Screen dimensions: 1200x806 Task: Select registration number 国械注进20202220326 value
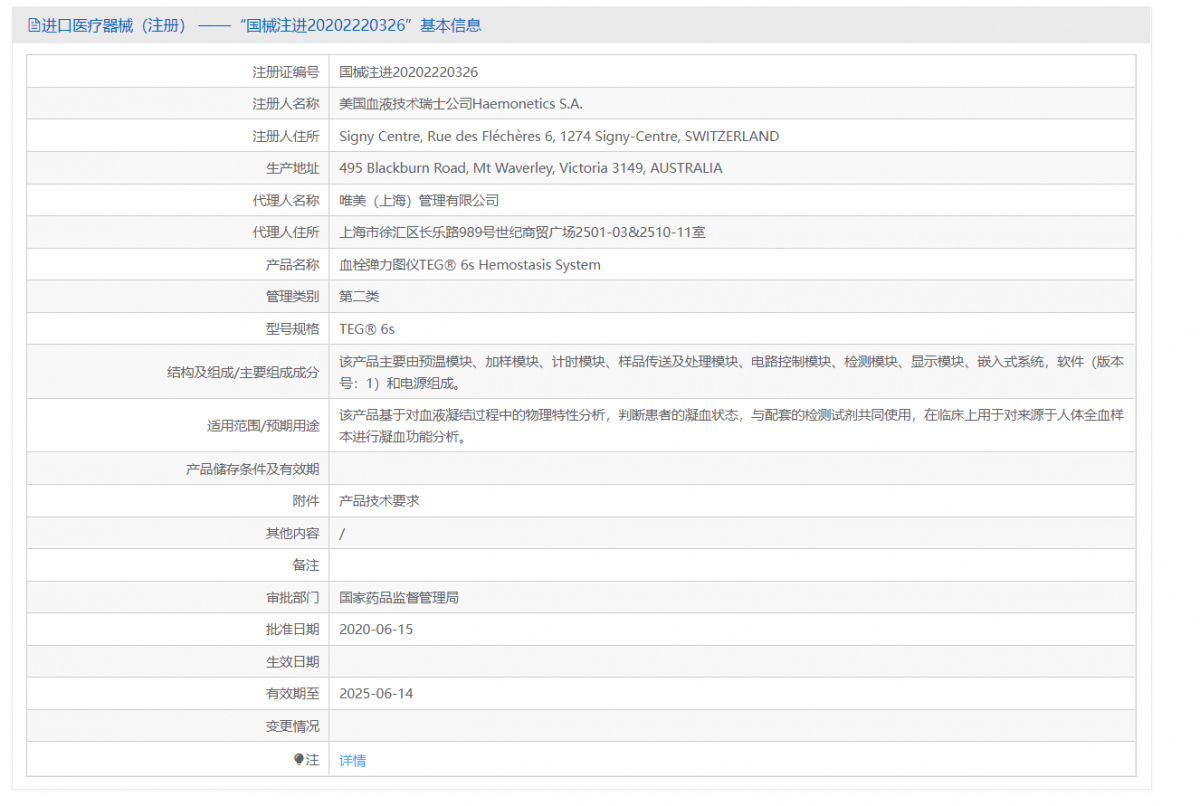409,72
